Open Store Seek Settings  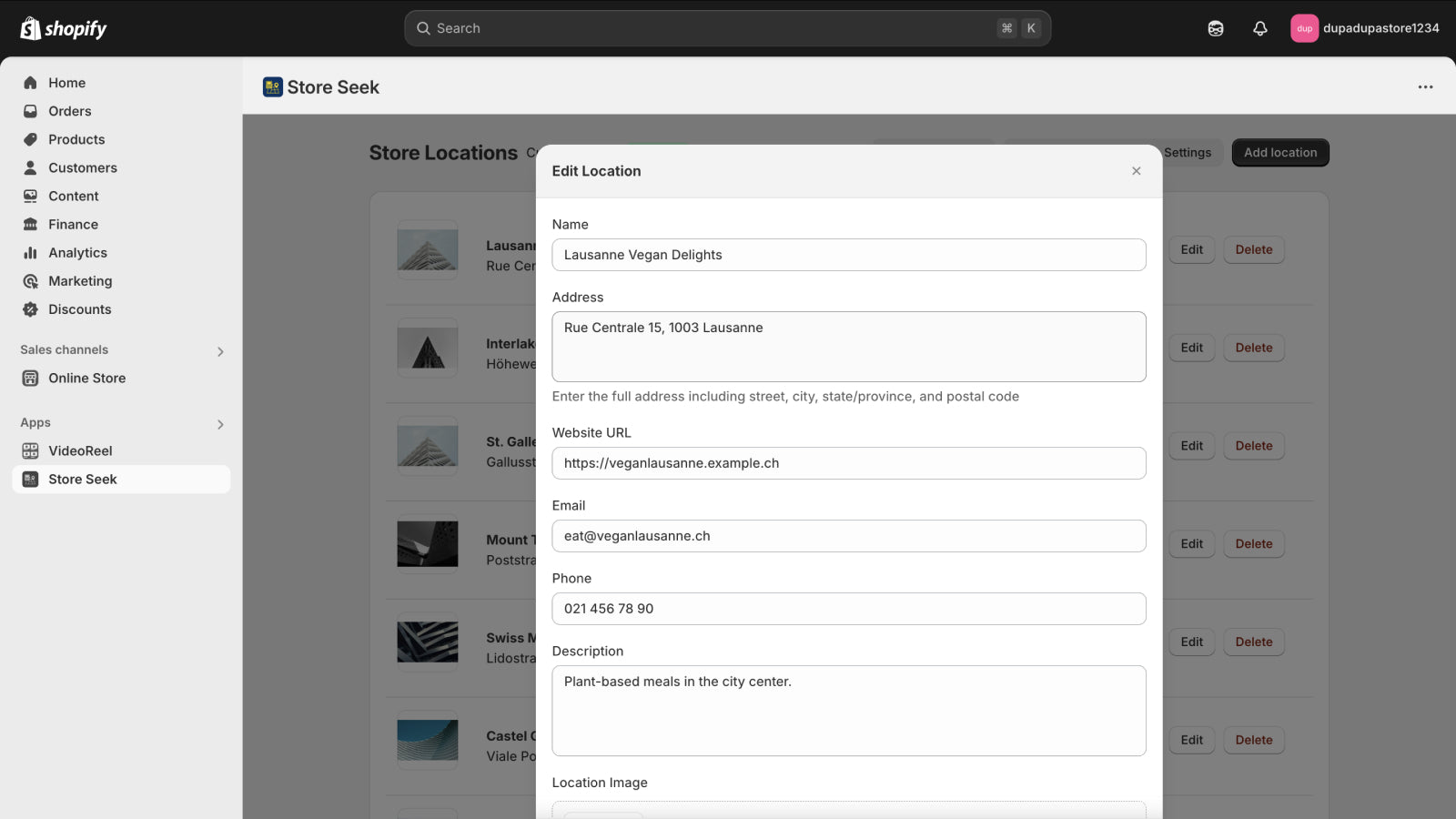1188,152
